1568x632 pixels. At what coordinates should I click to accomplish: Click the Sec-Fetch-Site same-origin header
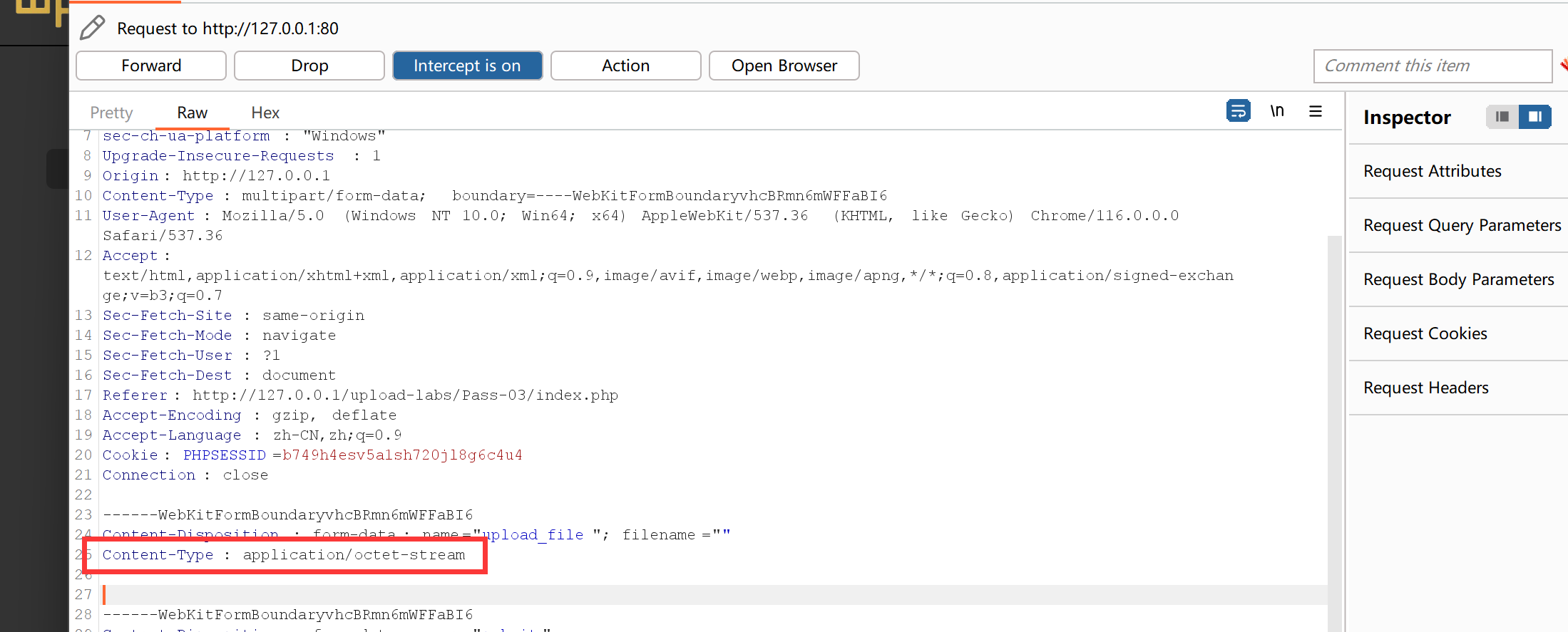tap(233, 315)
